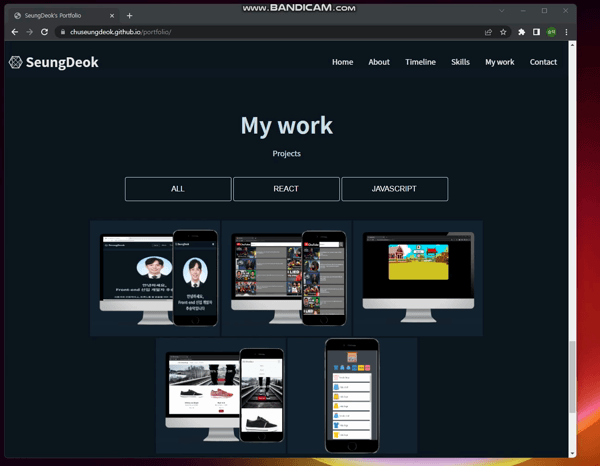600x466 pixels.
Task: Minimize the browser window
Action: pos(523,11)
